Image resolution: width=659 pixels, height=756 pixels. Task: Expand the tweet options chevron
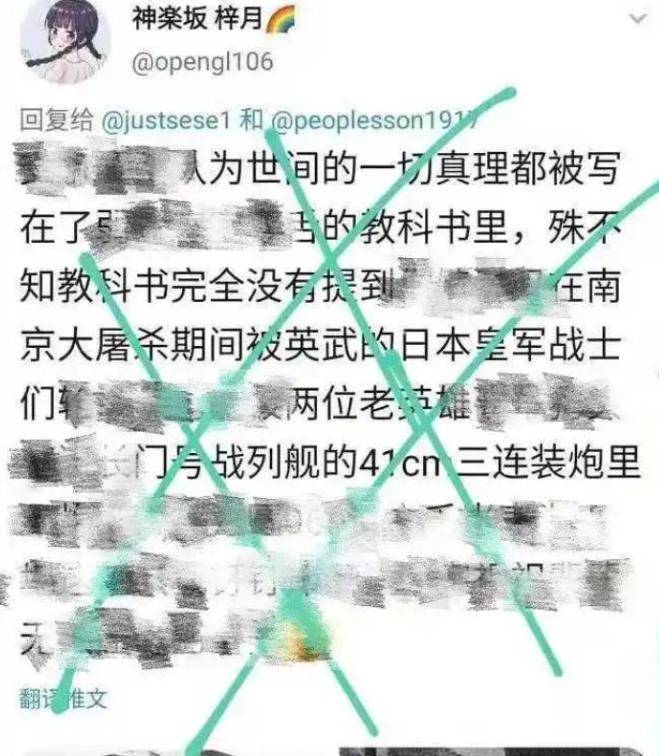[x=638, y=19]
